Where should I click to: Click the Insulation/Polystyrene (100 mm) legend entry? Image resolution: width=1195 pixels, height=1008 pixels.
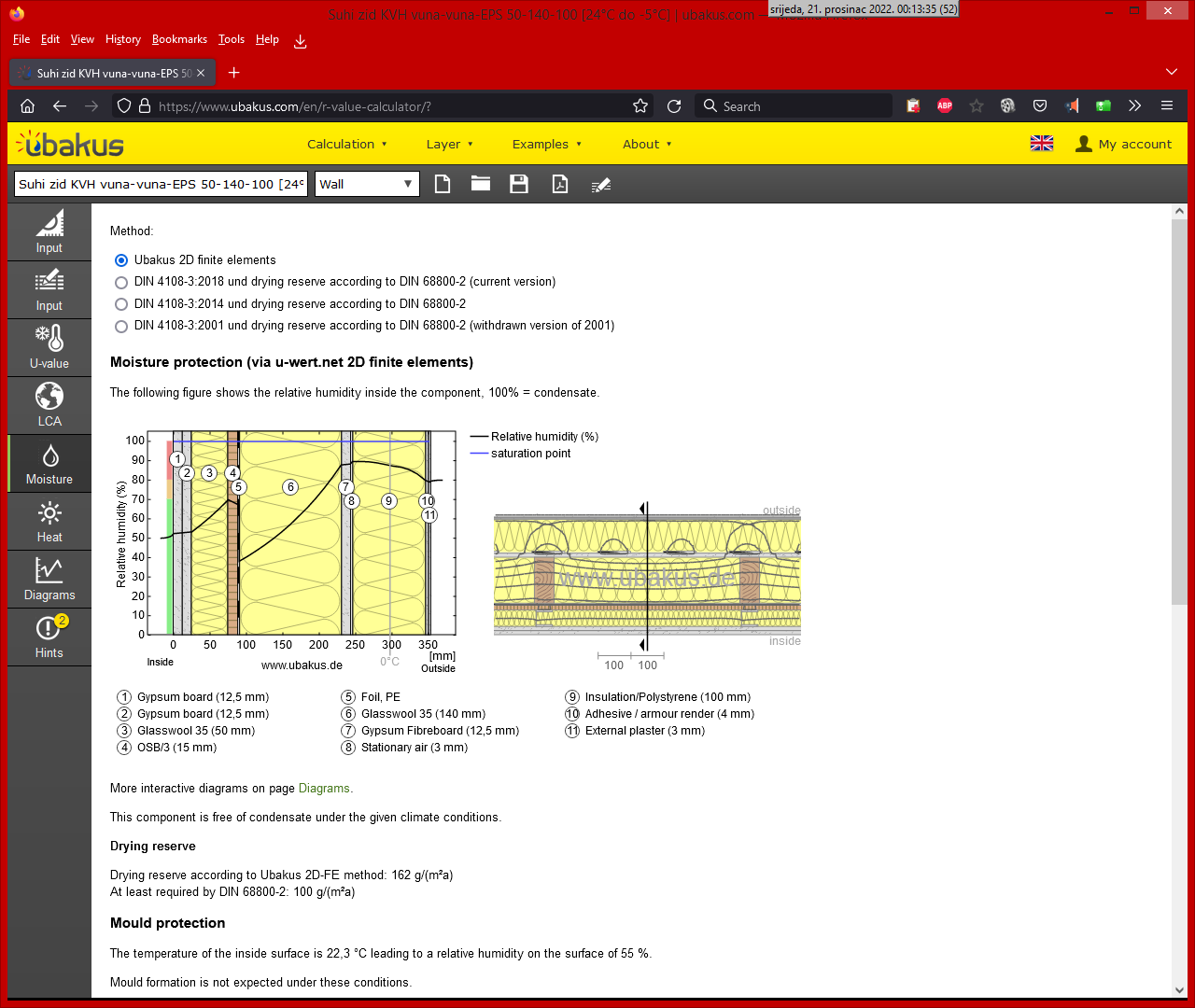[x=658, y=697]
